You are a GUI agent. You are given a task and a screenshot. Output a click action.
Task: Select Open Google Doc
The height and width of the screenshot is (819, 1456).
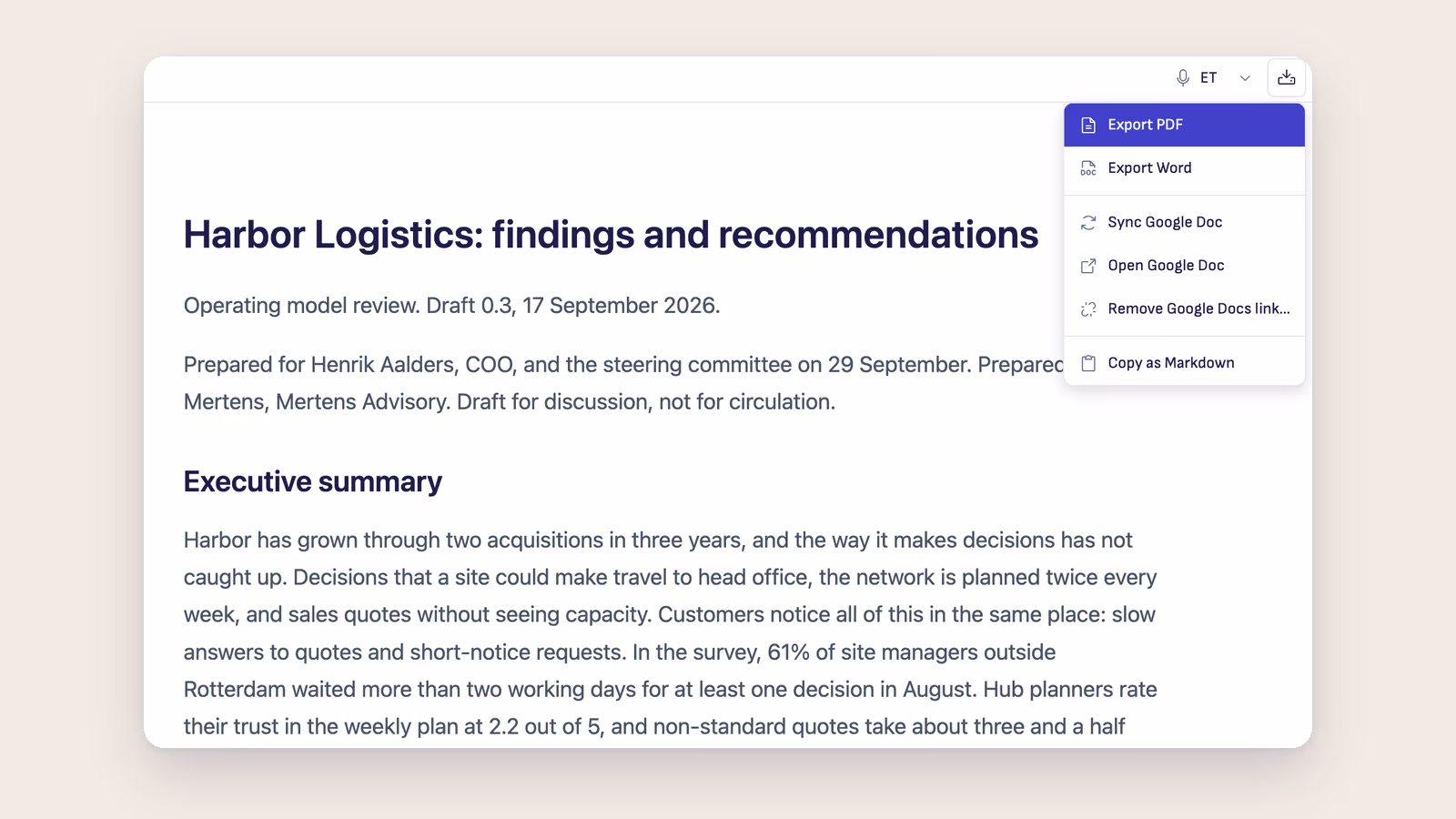[x=1184, y=266]
